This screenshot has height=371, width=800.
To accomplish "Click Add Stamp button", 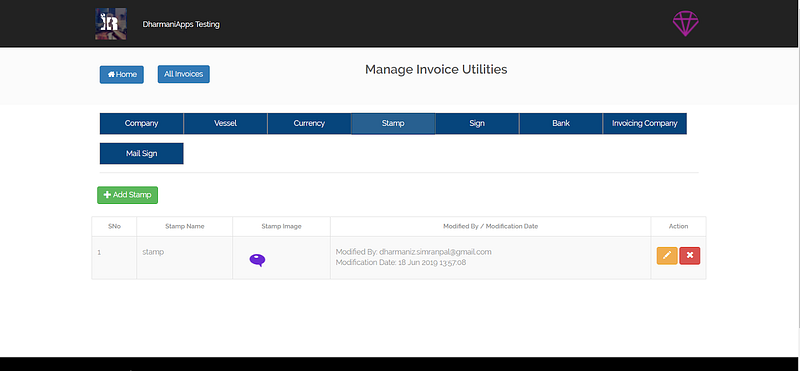I will click(x=128, y=195).
